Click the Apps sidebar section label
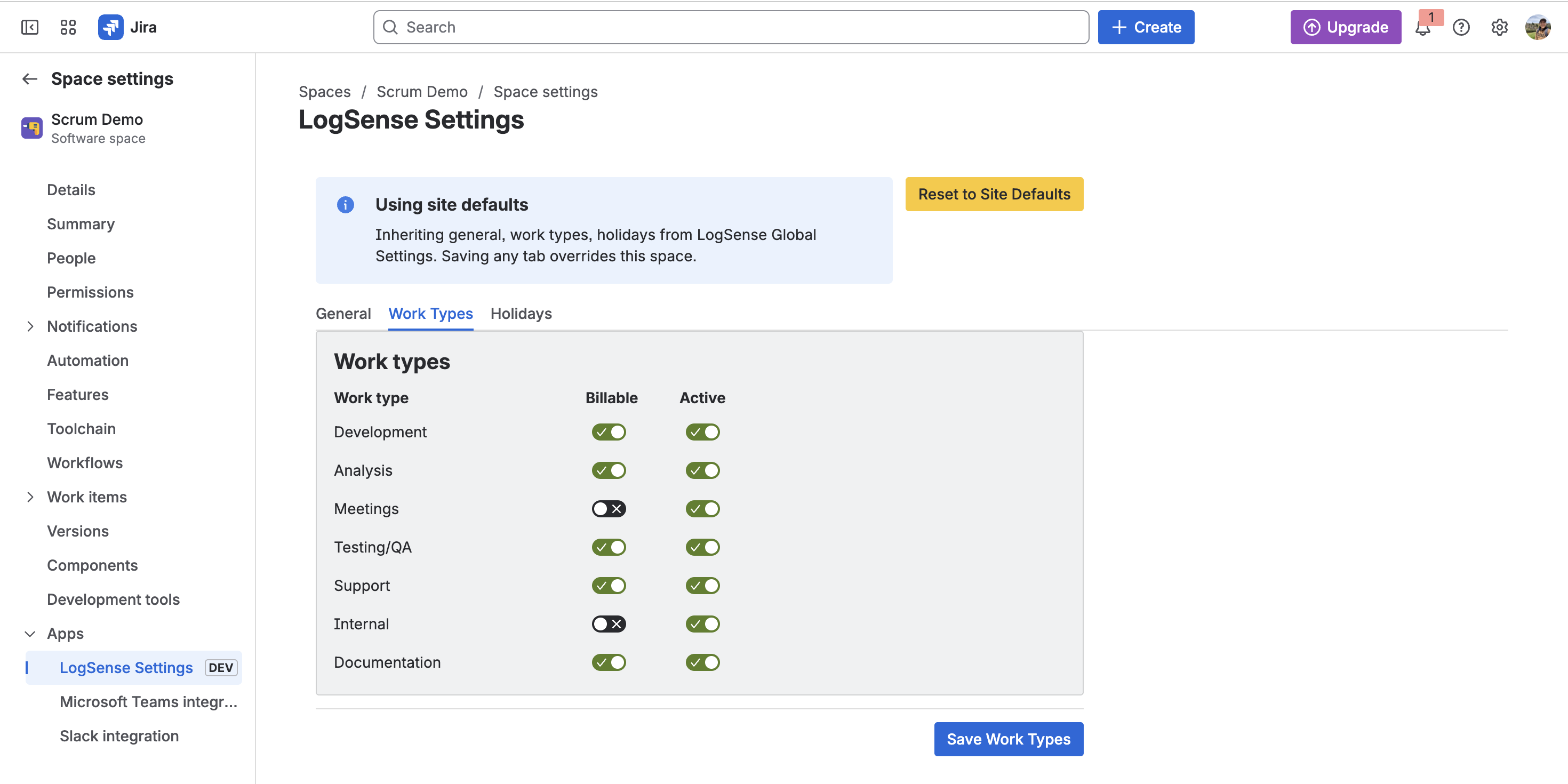Screen dimensions: 1568x784 coord(65,634)
